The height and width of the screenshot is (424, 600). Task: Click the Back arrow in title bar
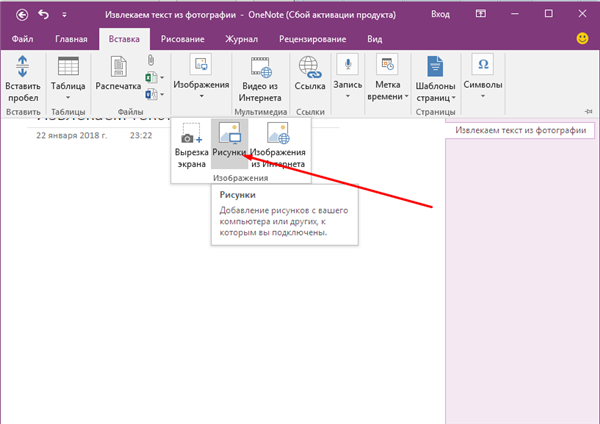(x=22, y=15)
